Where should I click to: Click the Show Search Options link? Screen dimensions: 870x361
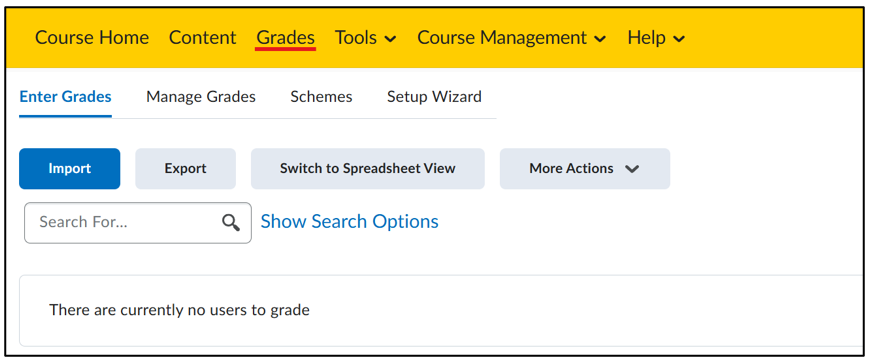point(350,222)
